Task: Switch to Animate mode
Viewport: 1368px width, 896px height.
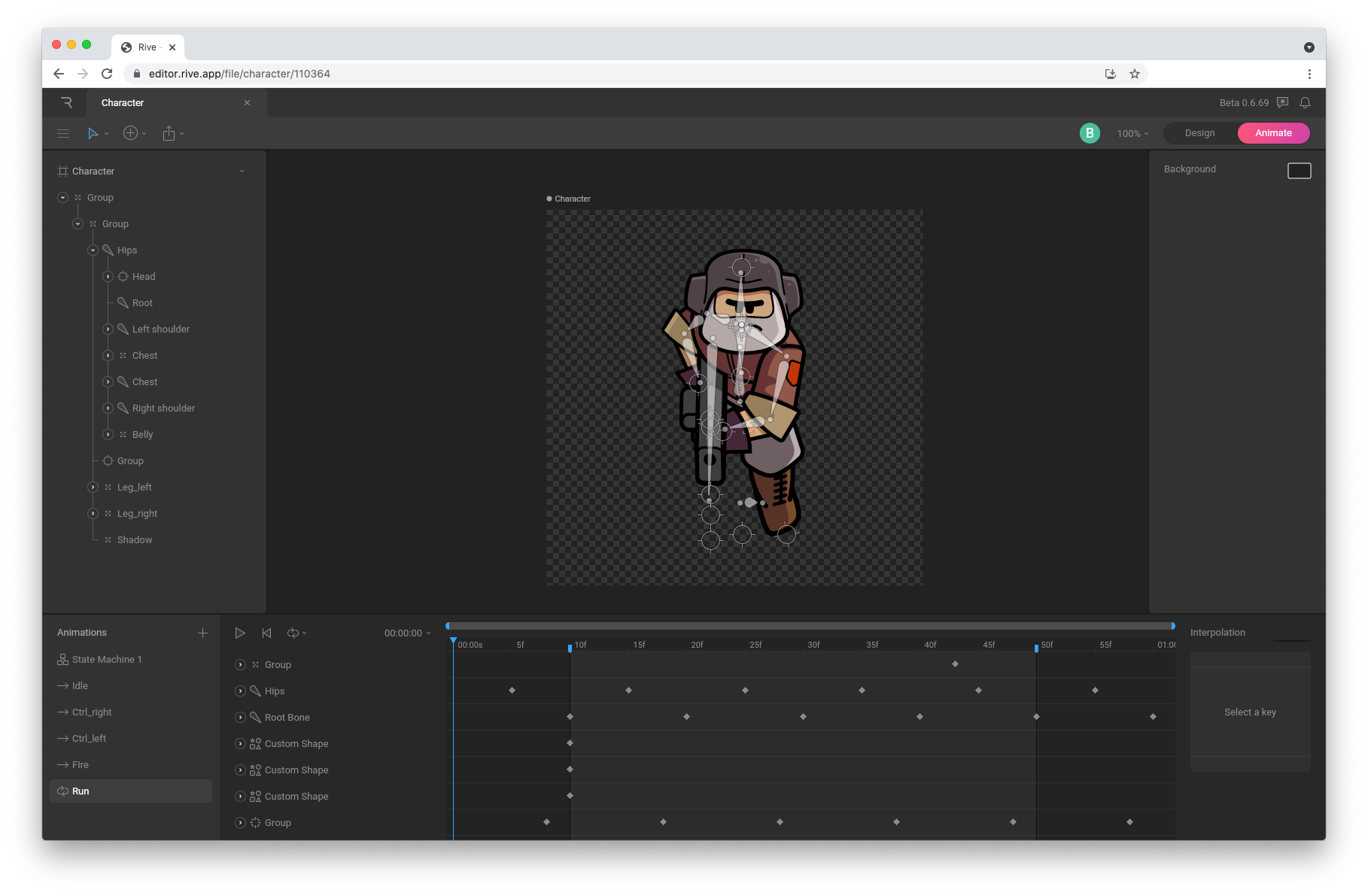Action: [x=1273, y=133]
